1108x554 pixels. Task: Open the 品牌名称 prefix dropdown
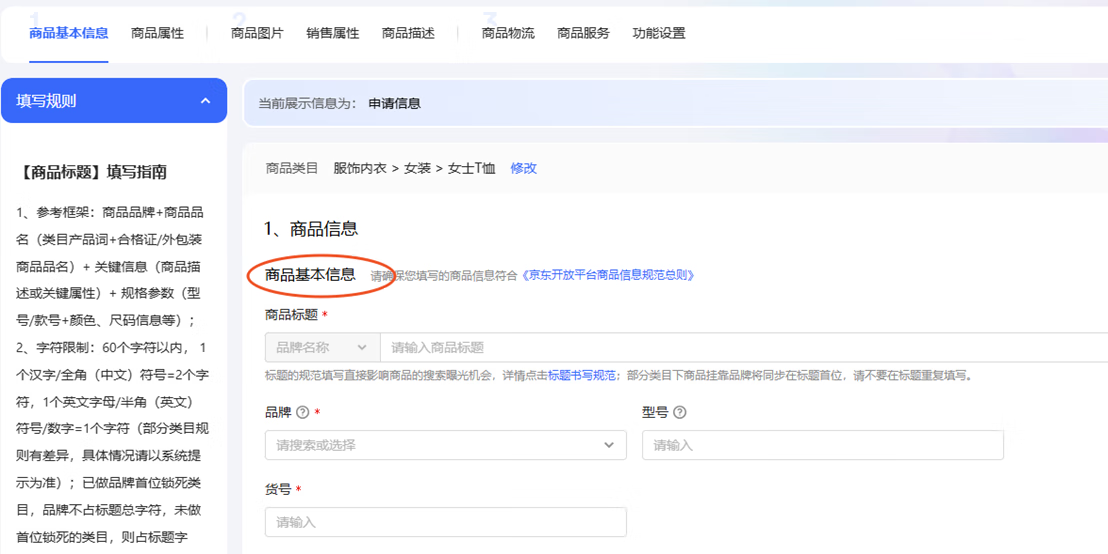point(322,347)
